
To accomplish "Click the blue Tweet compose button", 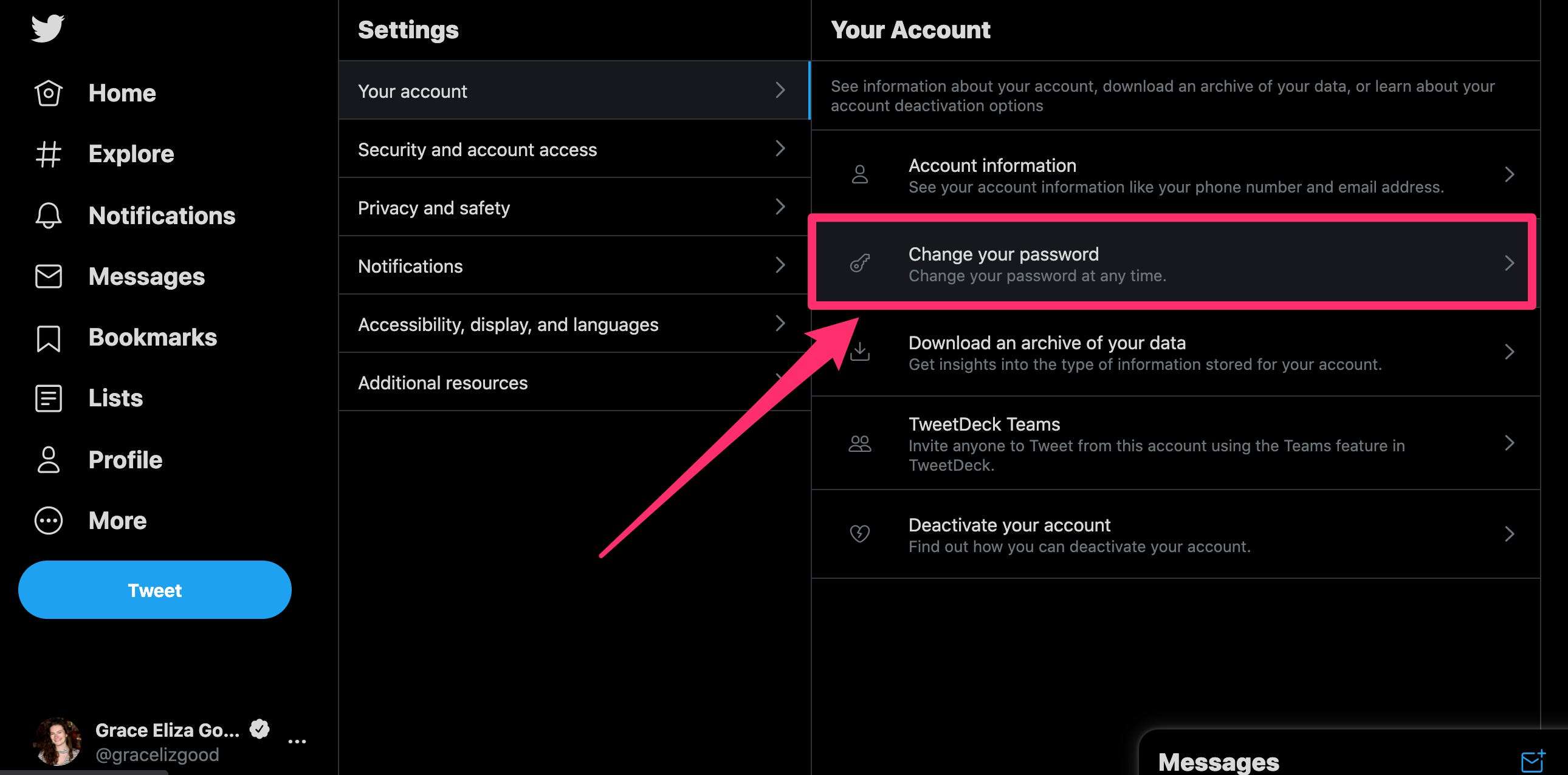I will click(154, 589).
